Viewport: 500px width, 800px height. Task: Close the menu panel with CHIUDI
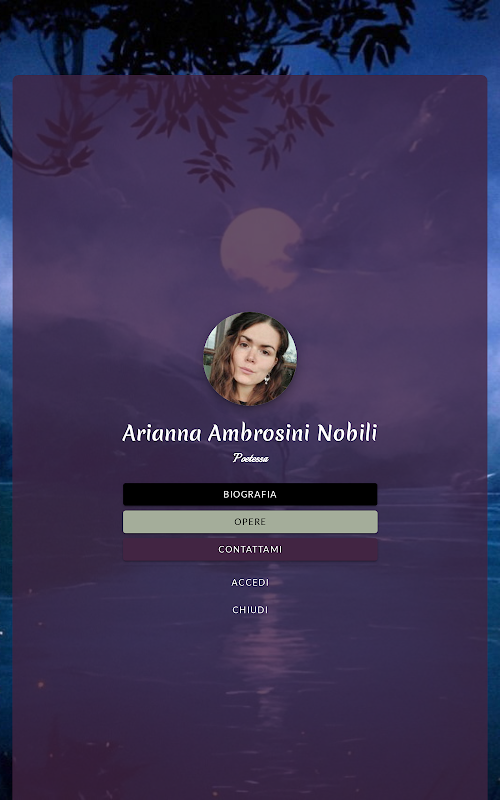coord(250,610)
